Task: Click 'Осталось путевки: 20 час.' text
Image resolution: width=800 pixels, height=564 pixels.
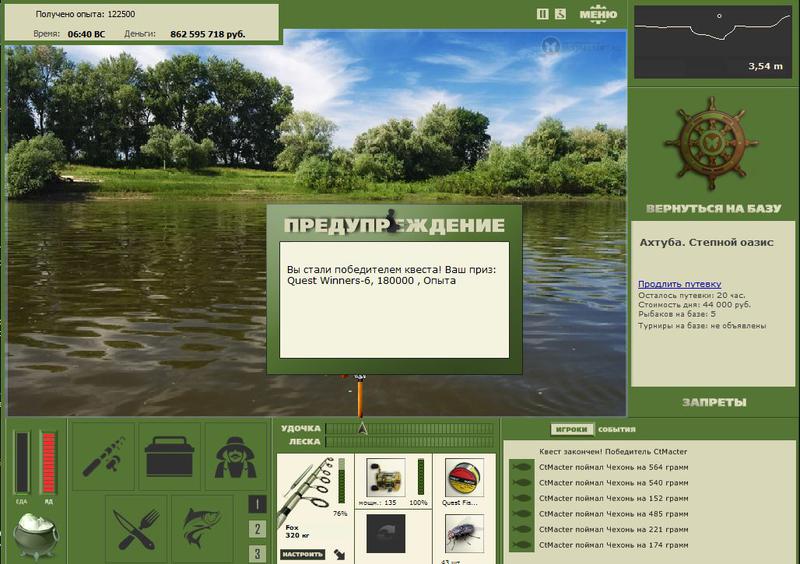Action: pyautogui.click(x=691, y=296)
